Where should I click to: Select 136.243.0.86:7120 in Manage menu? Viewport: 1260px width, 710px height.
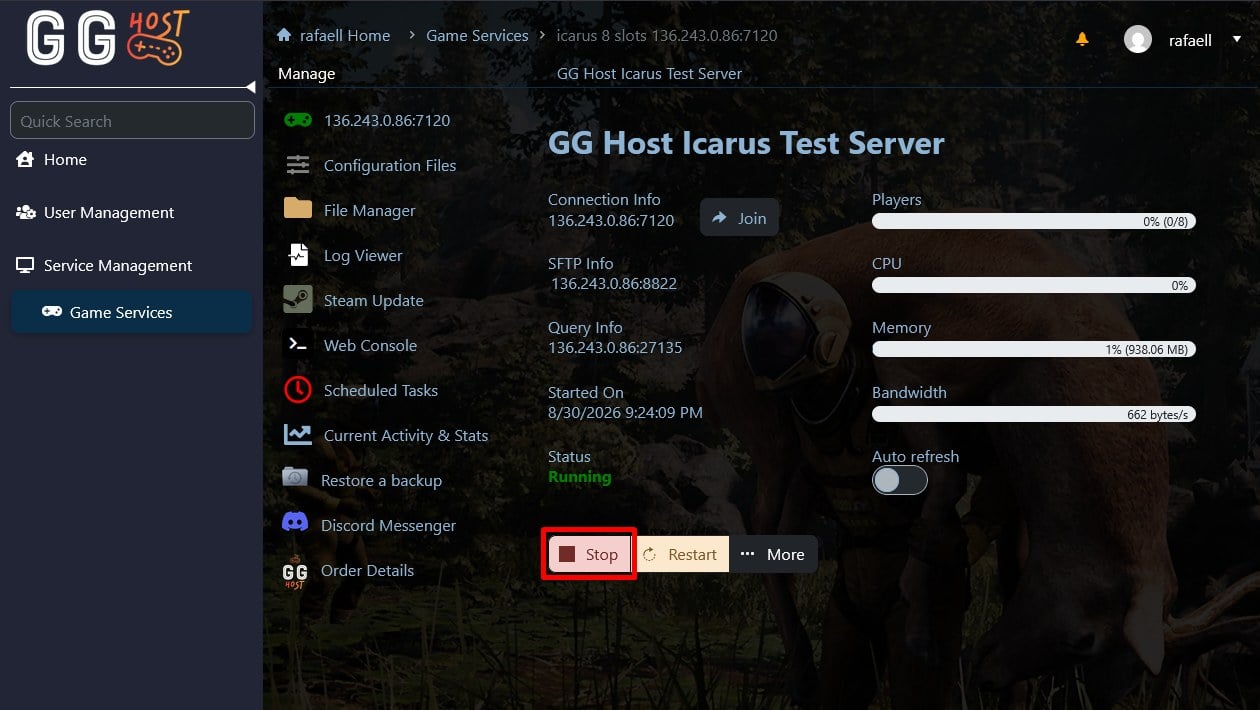tap(387, 120)
